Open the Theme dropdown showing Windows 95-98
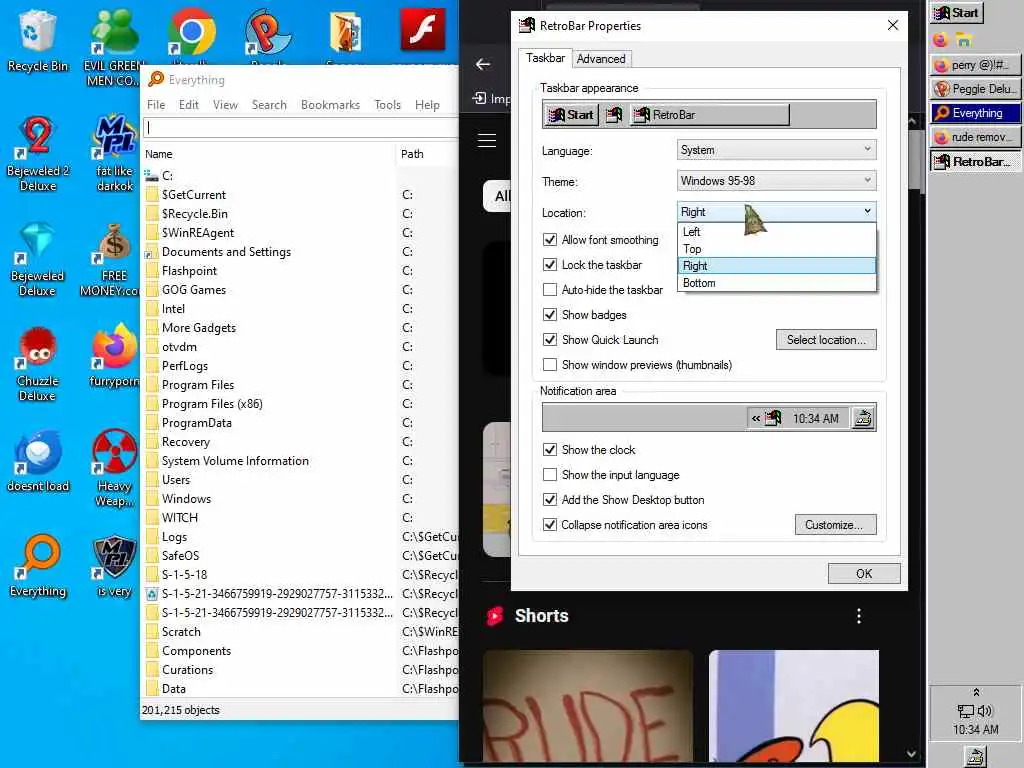Viewport: 1024px width, 768px height. 776,180
